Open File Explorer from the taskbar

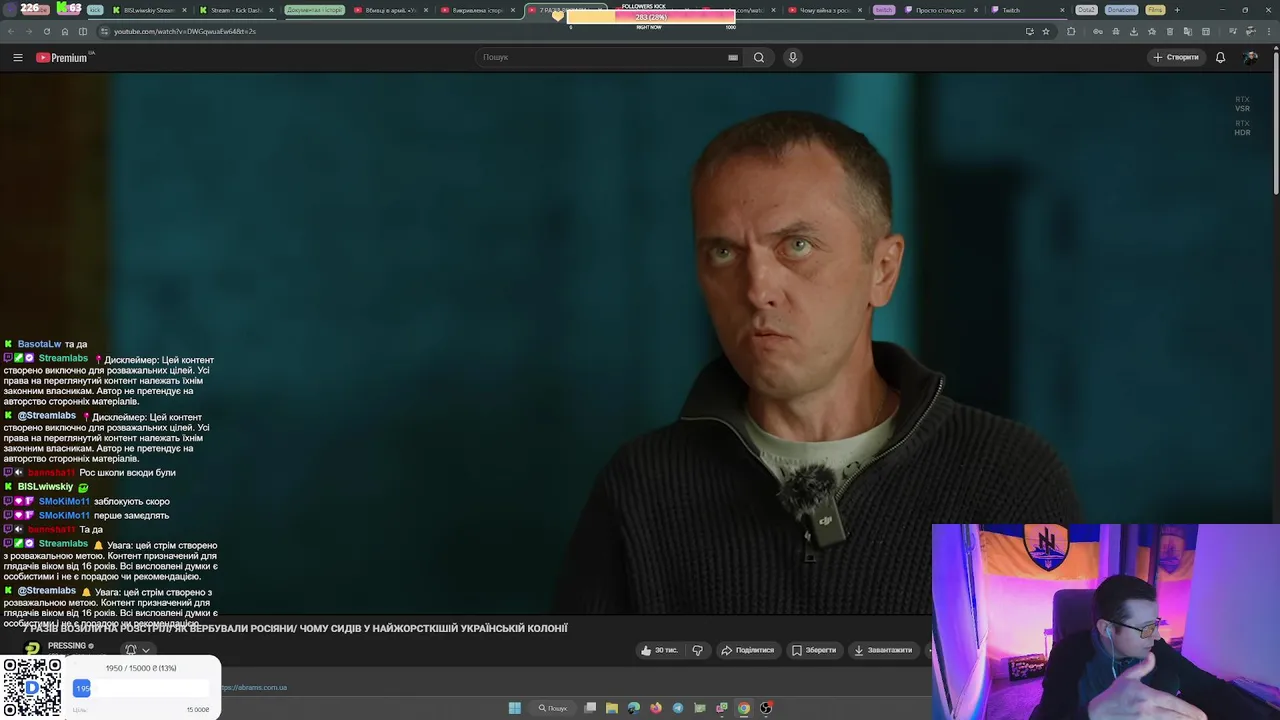(612, 708)
